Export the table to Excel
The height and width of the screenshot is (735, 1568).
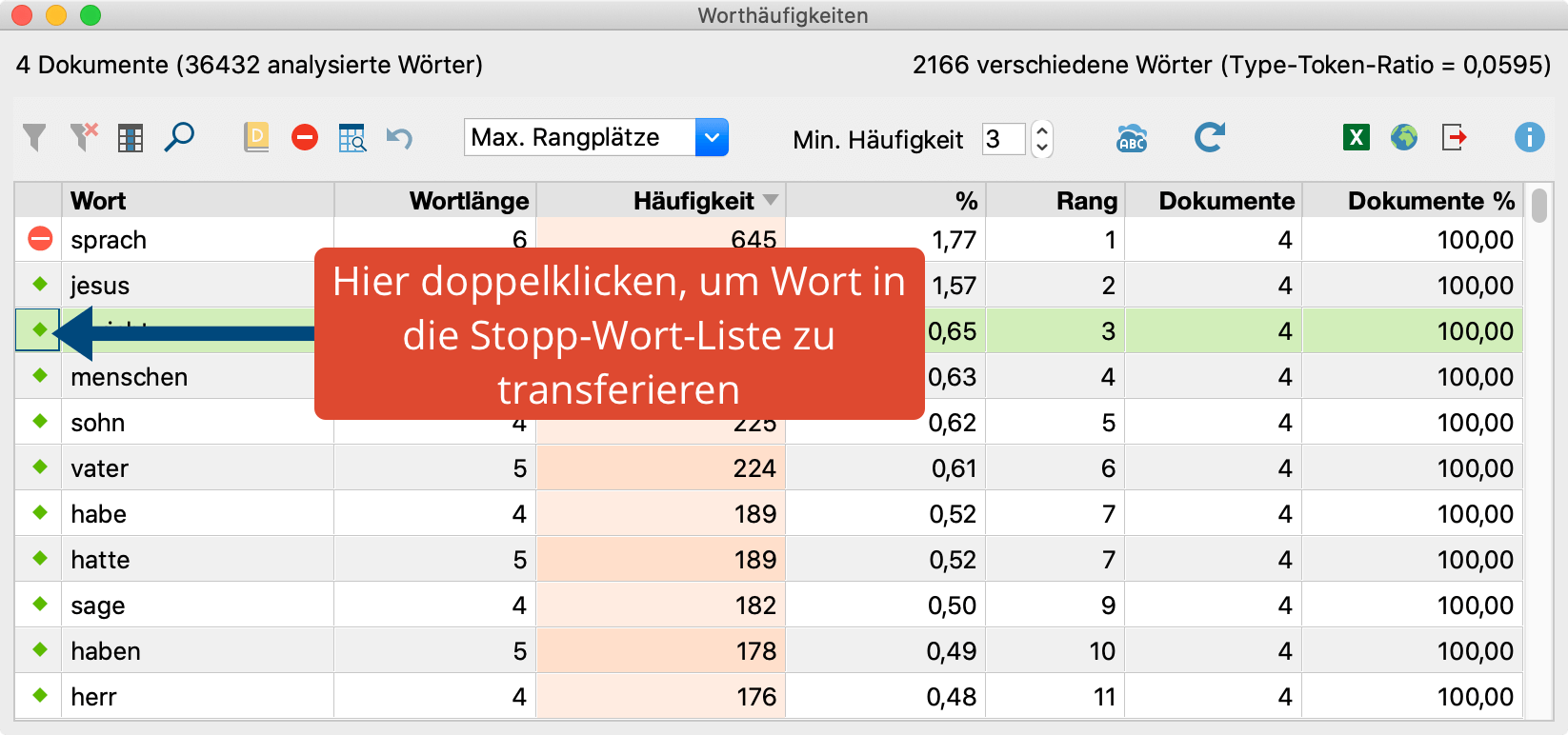[x=1357, y=138]
